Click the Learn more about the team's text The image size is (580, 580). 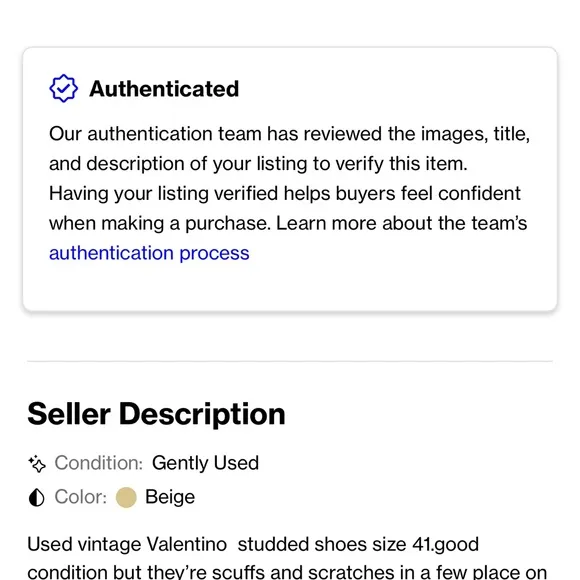401,223
